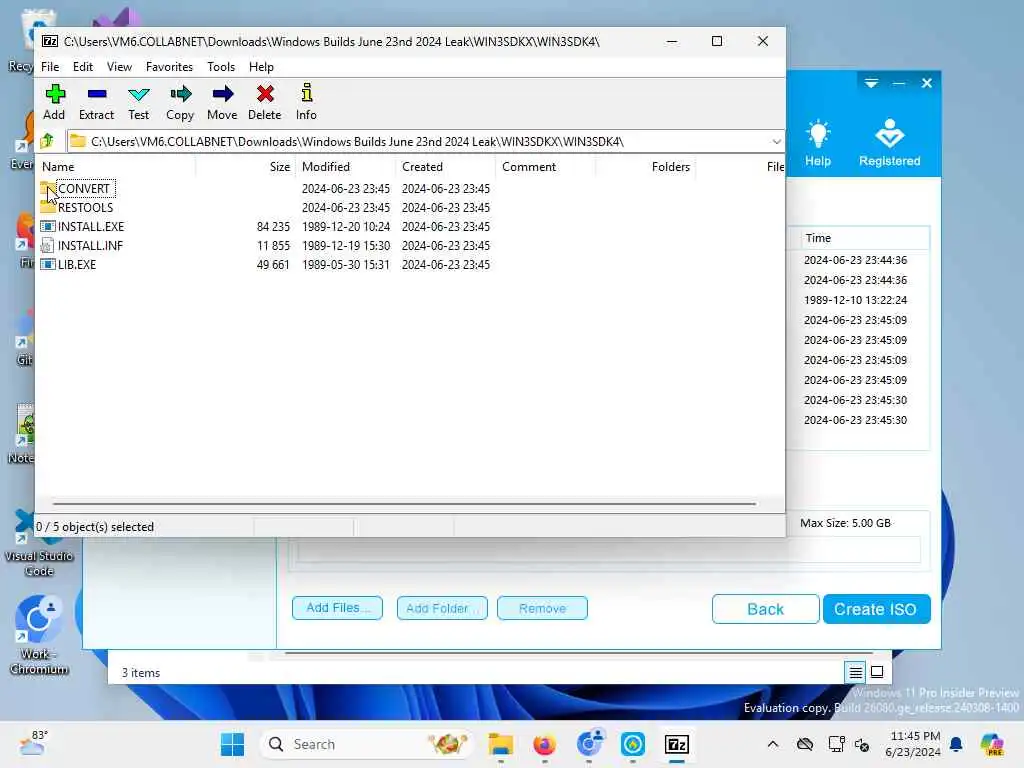
Task: Open Windows Start menu
Action: [232, 744]
